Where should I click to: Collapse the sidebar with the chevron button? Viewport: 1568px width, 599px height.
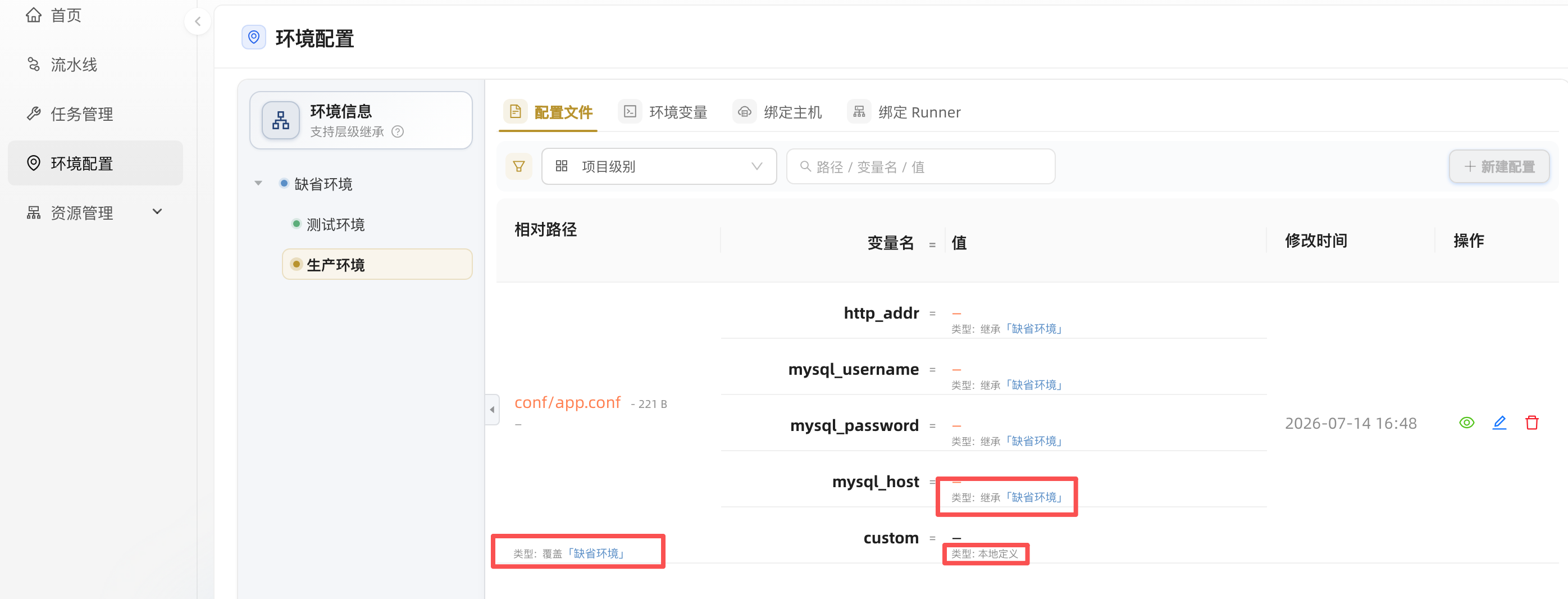(x=197, y=21)
